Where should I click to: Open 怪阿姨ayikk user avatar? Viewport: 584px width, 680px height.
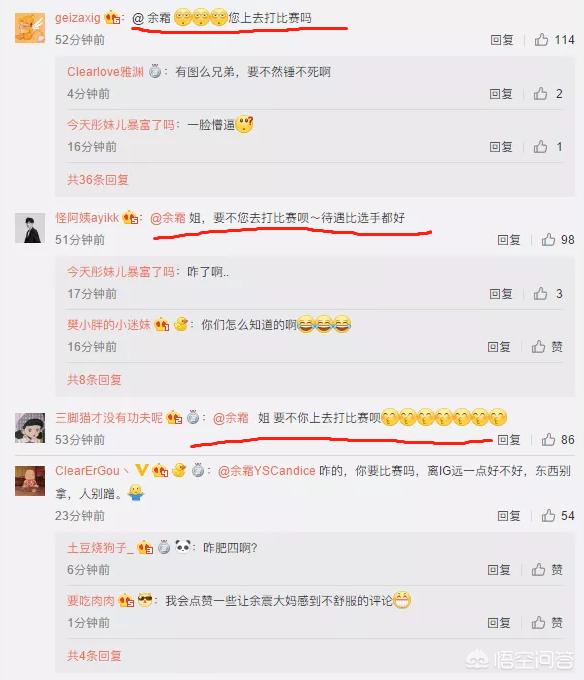click(x=30, y=228)
